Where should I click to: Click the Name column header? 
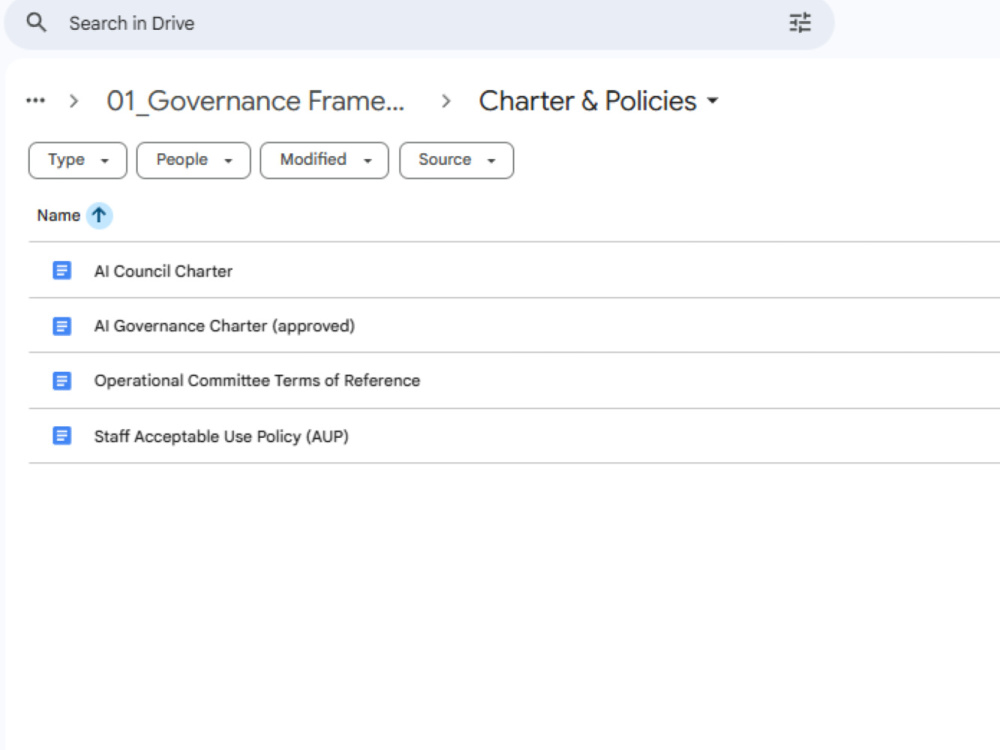59,216
